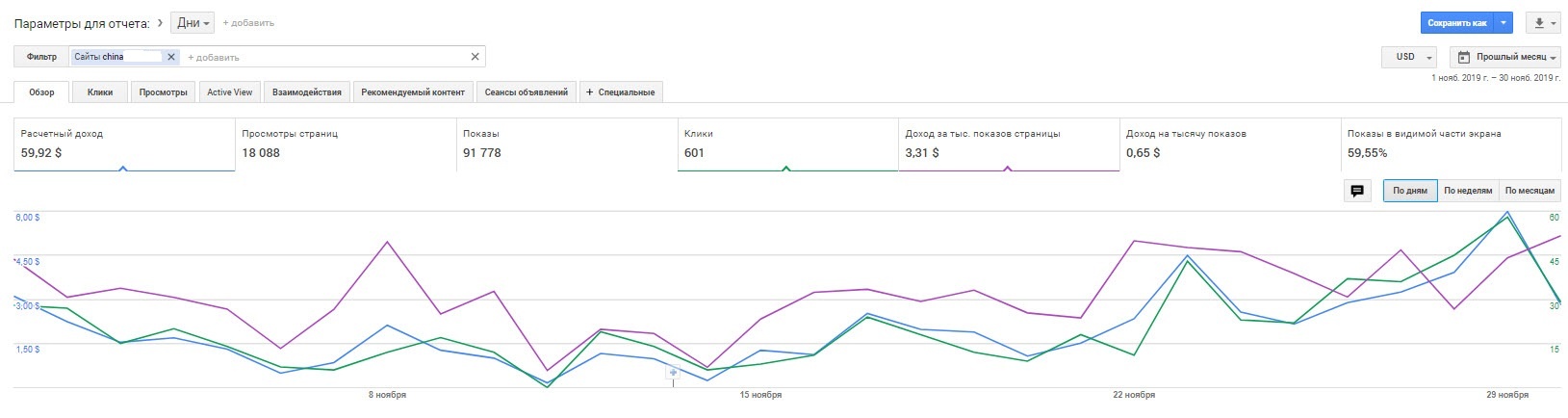Open the "+ Специальные" custom tab
The width and height of the screenshot is (1568, 418).
point(621,92)
